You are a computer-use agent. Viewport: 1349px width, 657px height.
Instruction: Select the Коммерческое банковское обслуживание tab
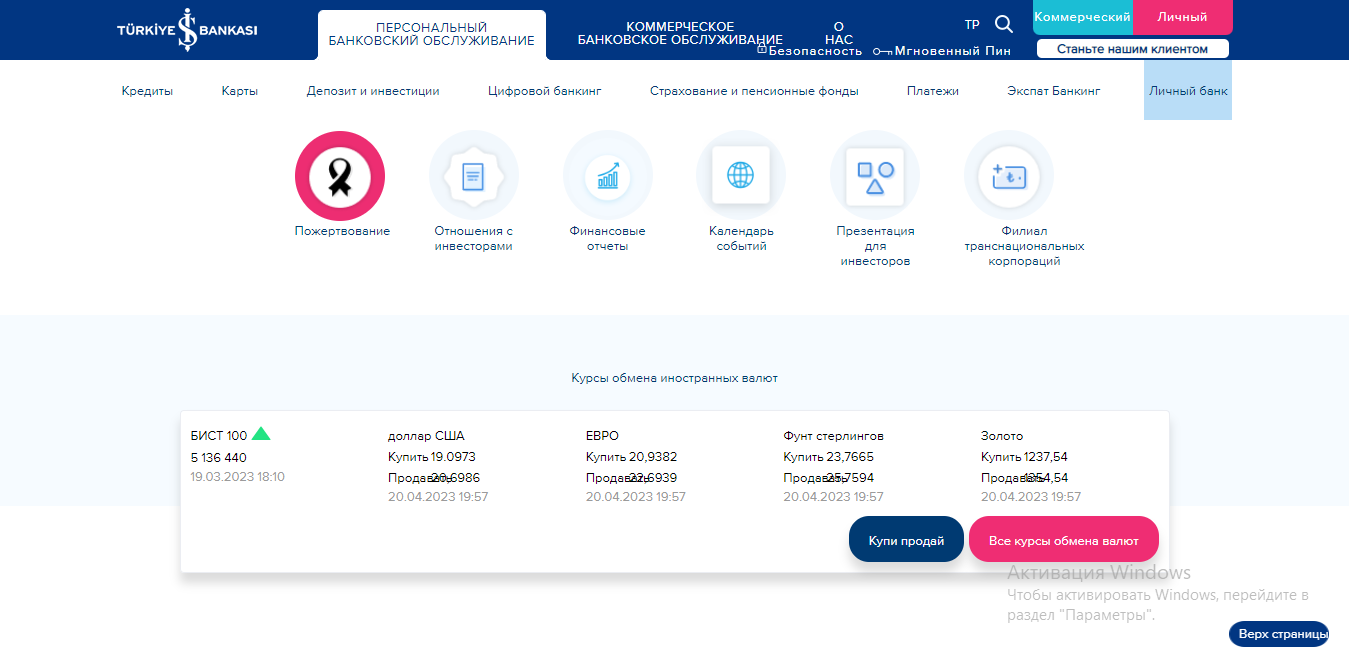click(x=680, y=33)
